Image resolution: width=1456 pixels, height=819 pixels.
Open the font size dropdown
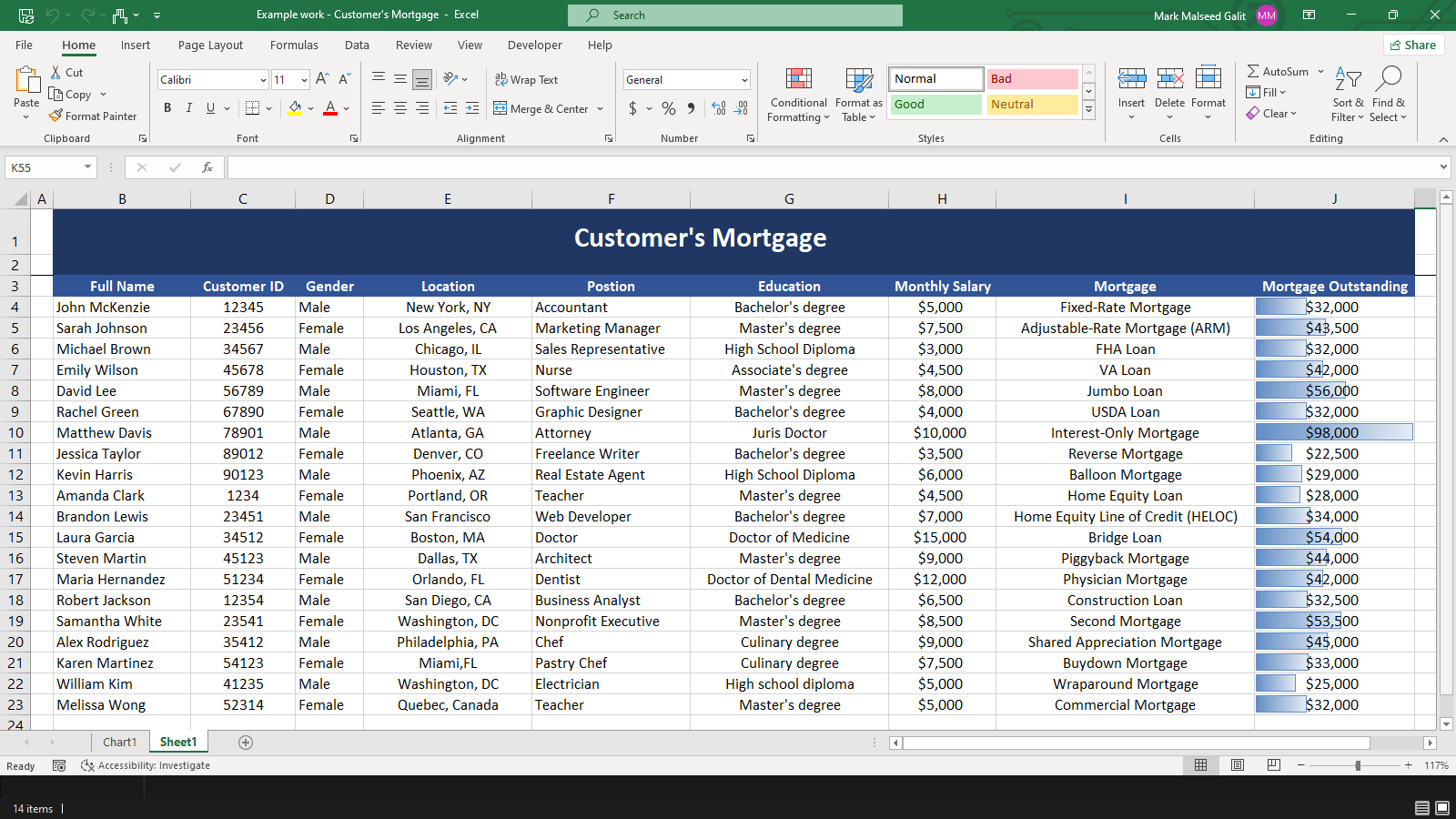click(304, 80)
